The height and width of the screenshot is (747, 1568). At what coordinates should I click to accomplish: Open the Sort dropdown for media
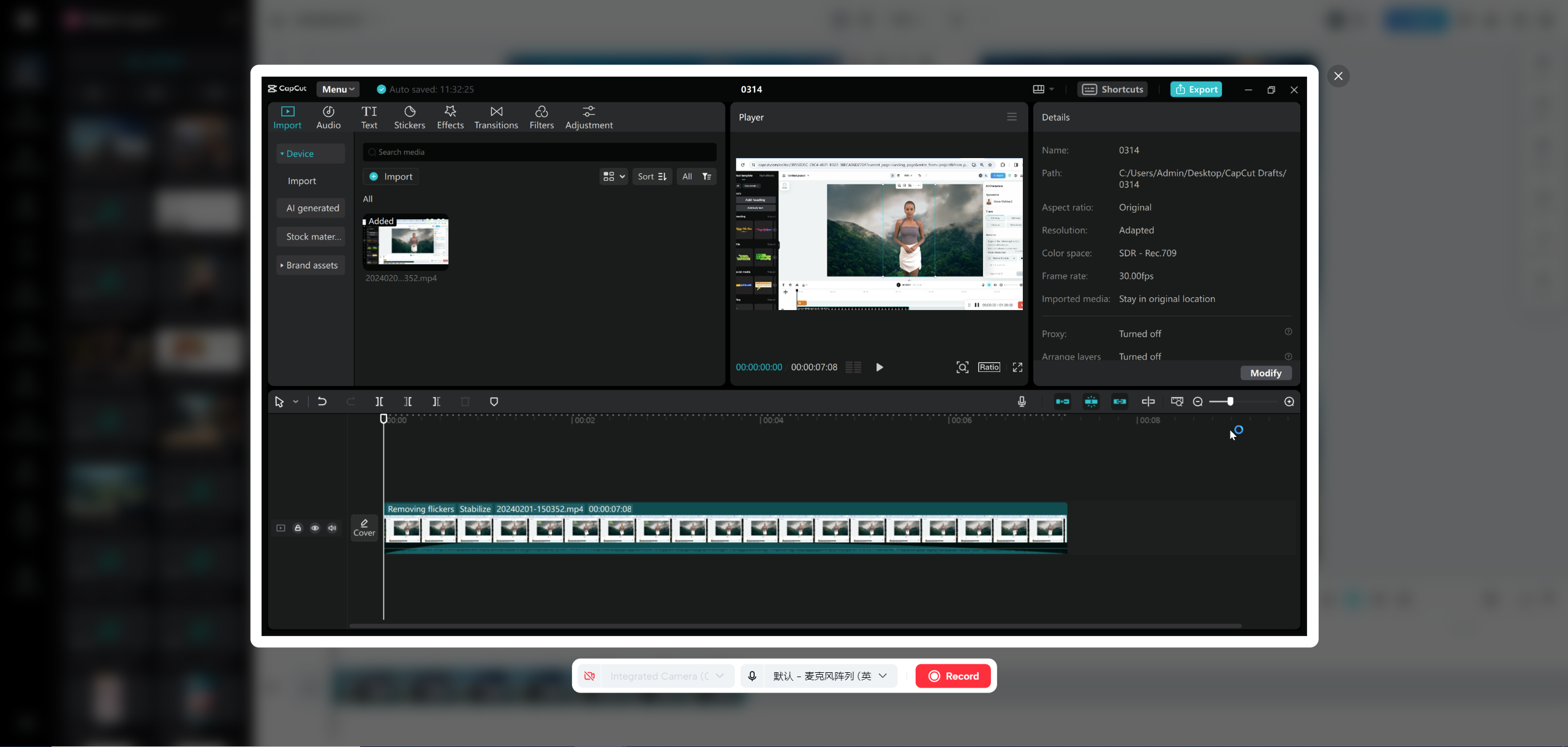pos(651,176)
